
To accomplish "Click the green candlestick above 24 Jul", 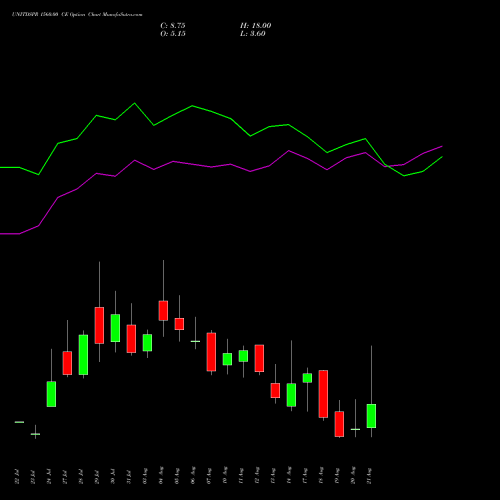I will point(51,394).
